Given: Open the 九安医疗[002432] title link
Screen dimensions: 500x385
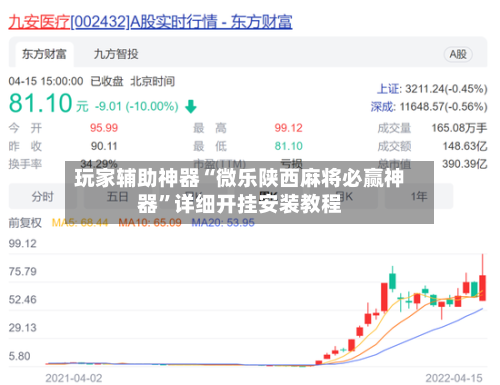Looking at the screenshot, I should click(150, 22).
